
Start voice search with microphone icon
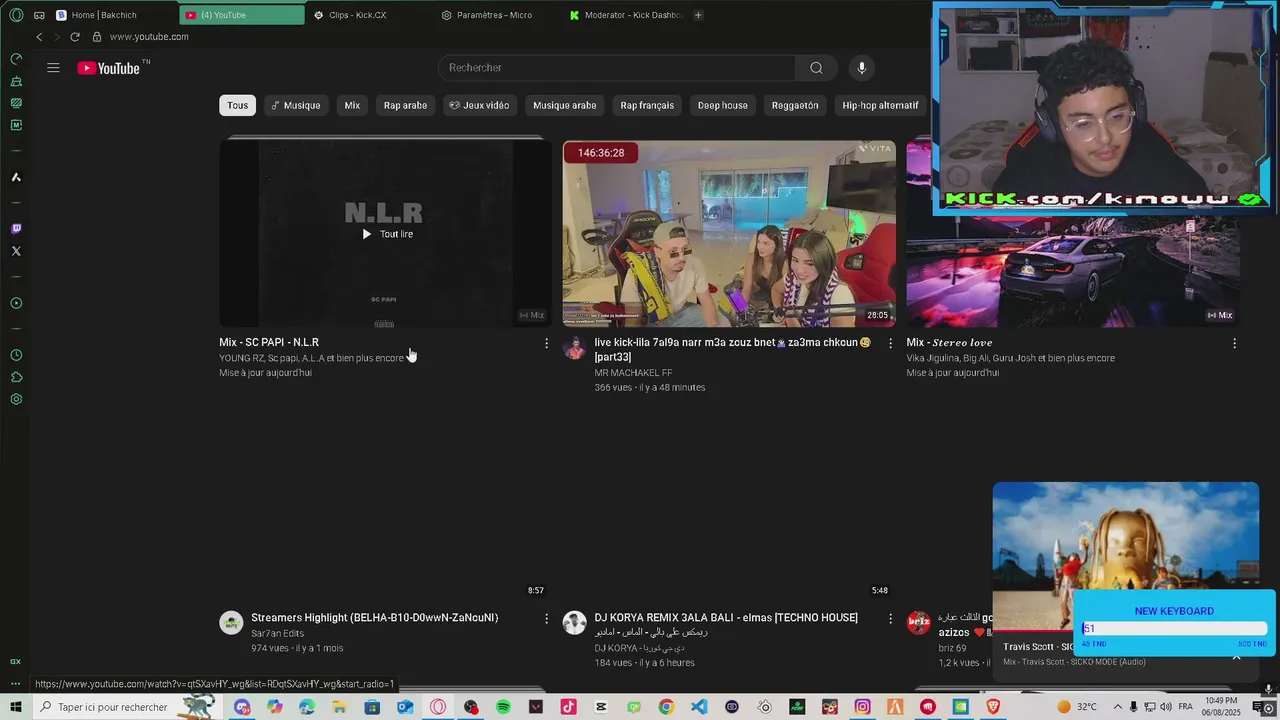click(862, 68)
